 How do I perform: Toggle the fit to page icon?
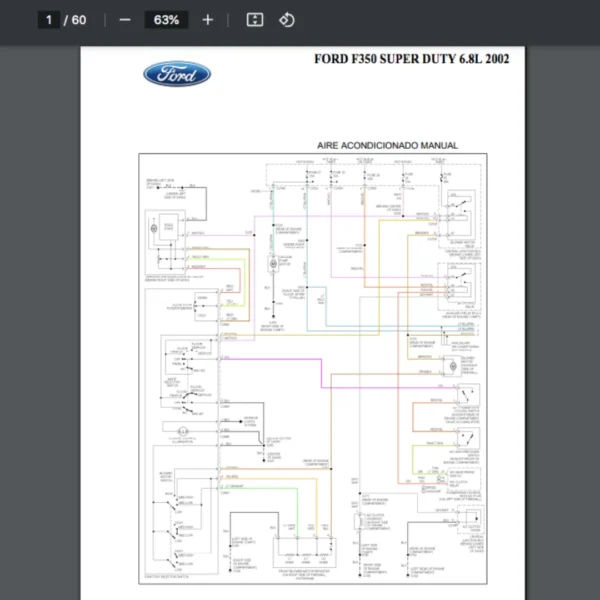tap(255, 20)
